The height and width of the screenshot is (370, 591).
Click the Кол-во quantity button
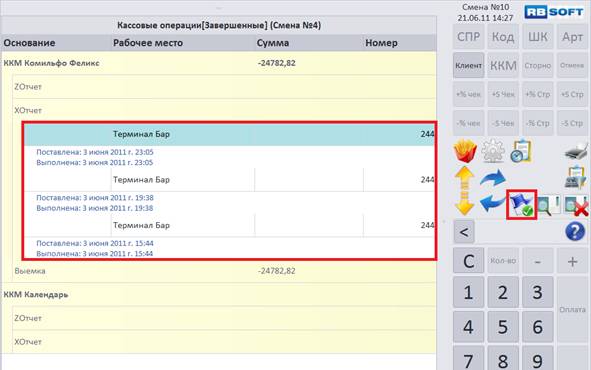click(503, 261)
